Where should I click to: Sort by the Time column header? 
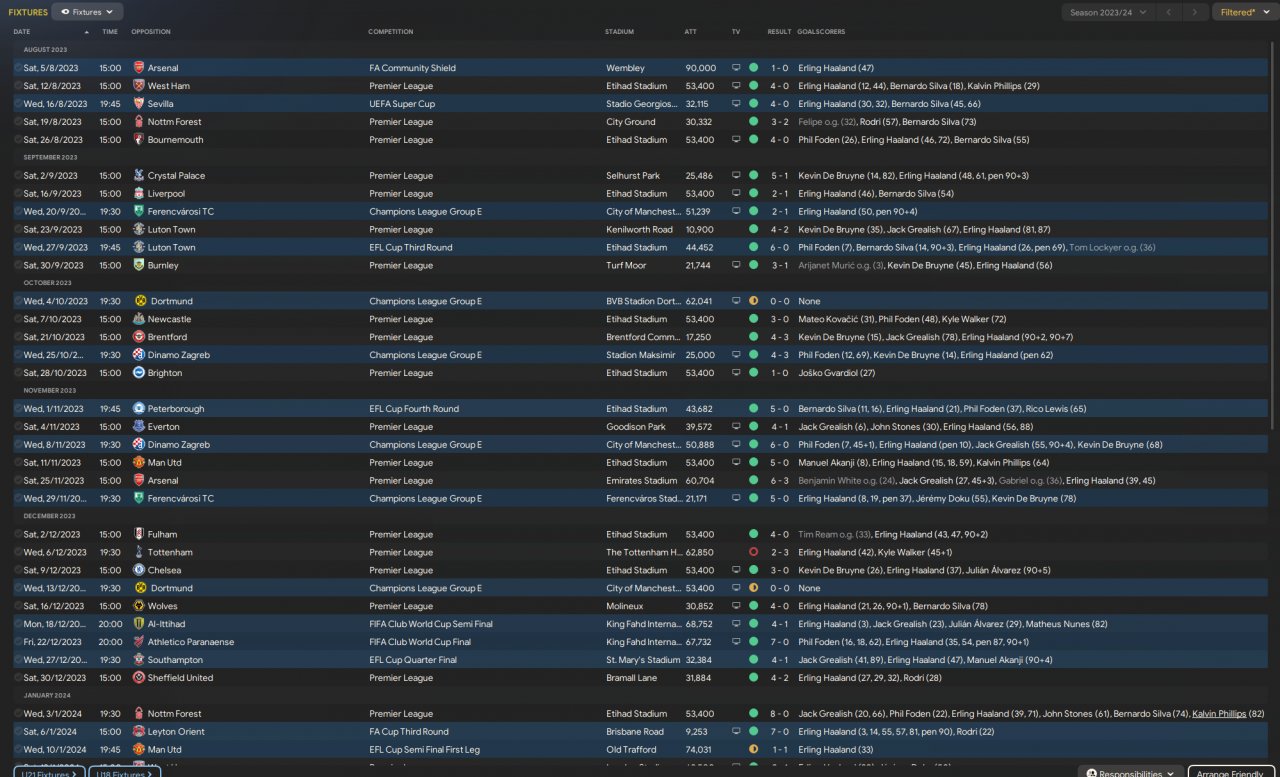click(x=110, y=31)
